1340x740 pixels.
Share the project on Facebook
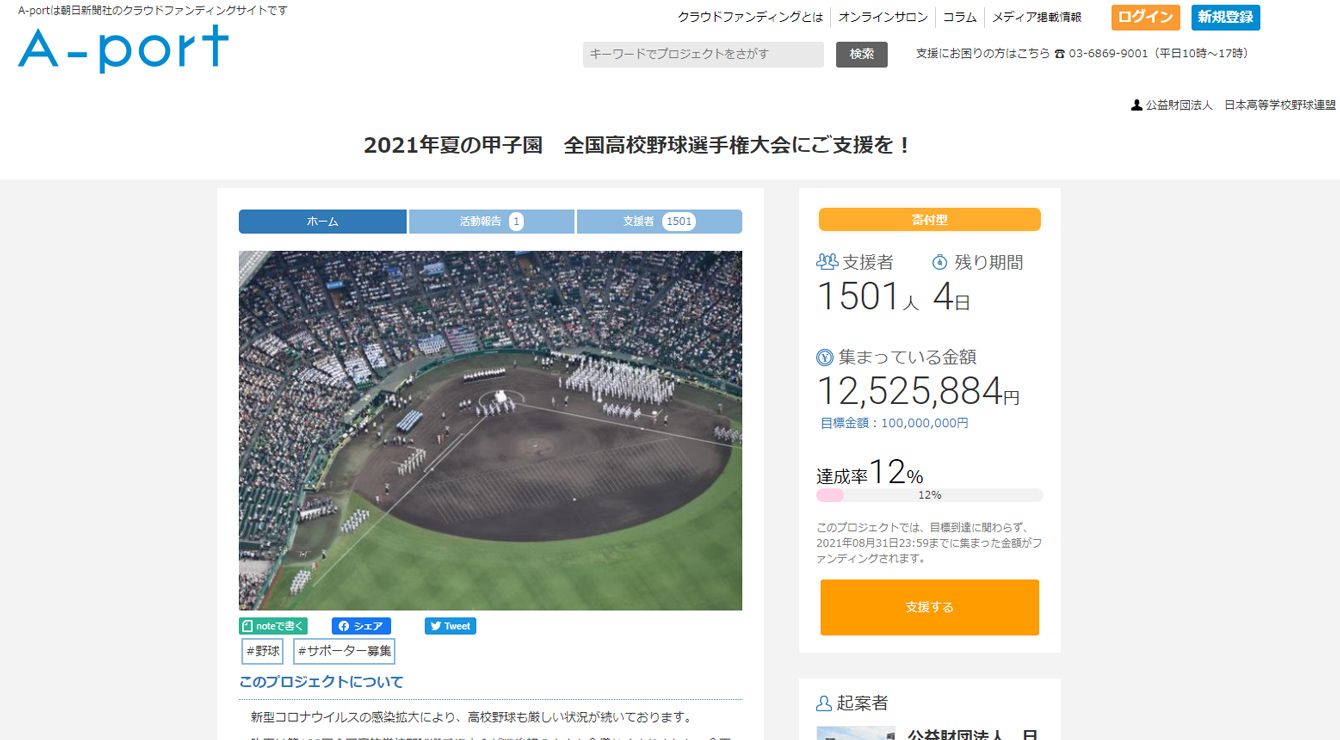[361, 626]
